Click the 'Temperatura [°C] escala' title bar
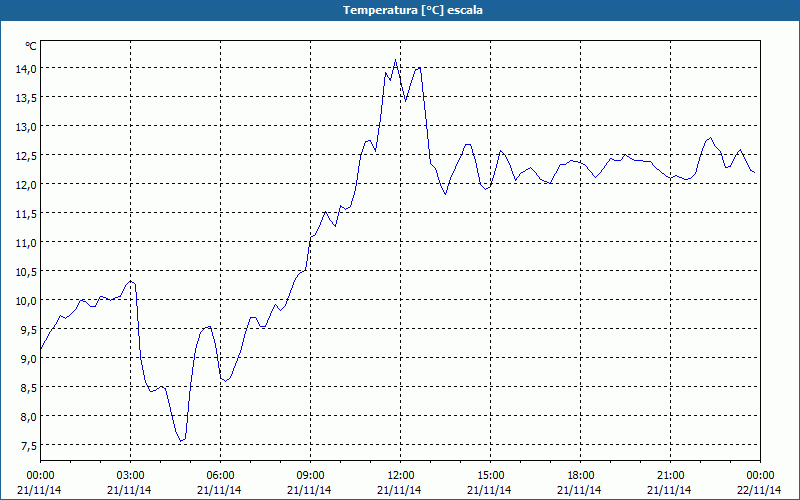The image size is (800, 500). pos(400,10)
